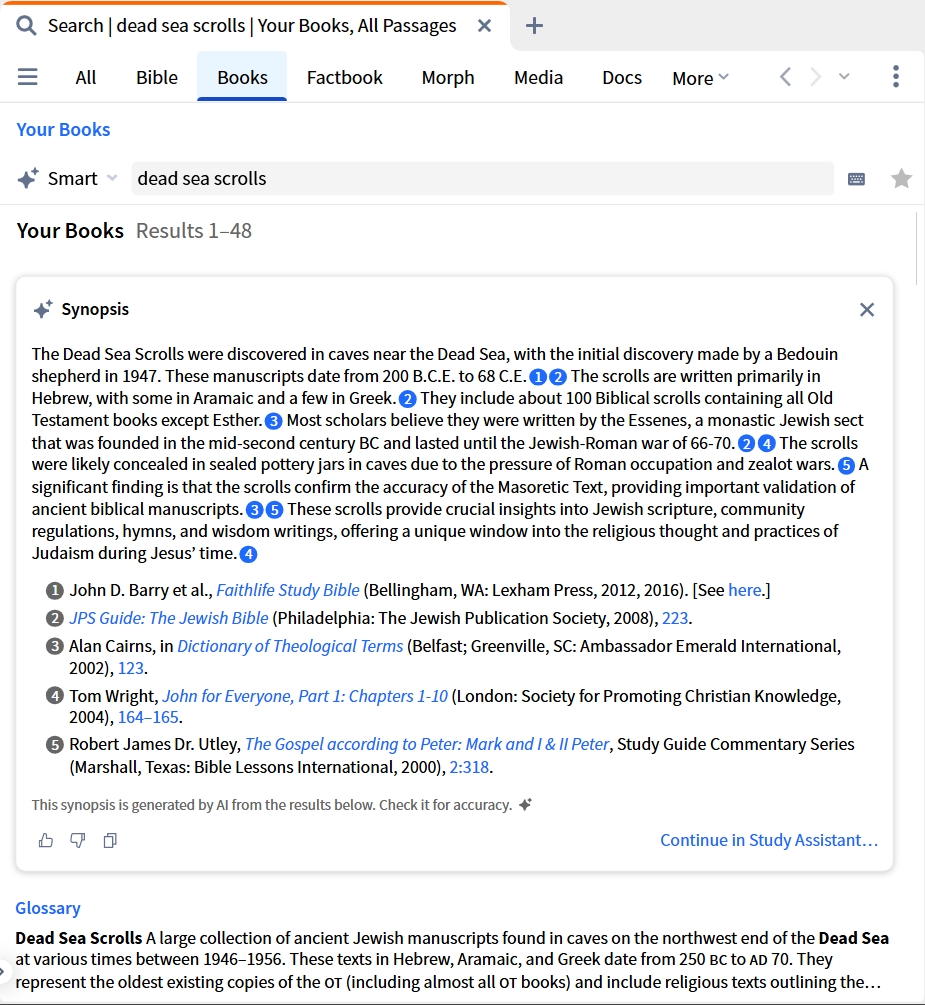Click the AI sparkle icon after accuracy notice
Viewport: 925px width, 1005px height.
pos(525,805)
